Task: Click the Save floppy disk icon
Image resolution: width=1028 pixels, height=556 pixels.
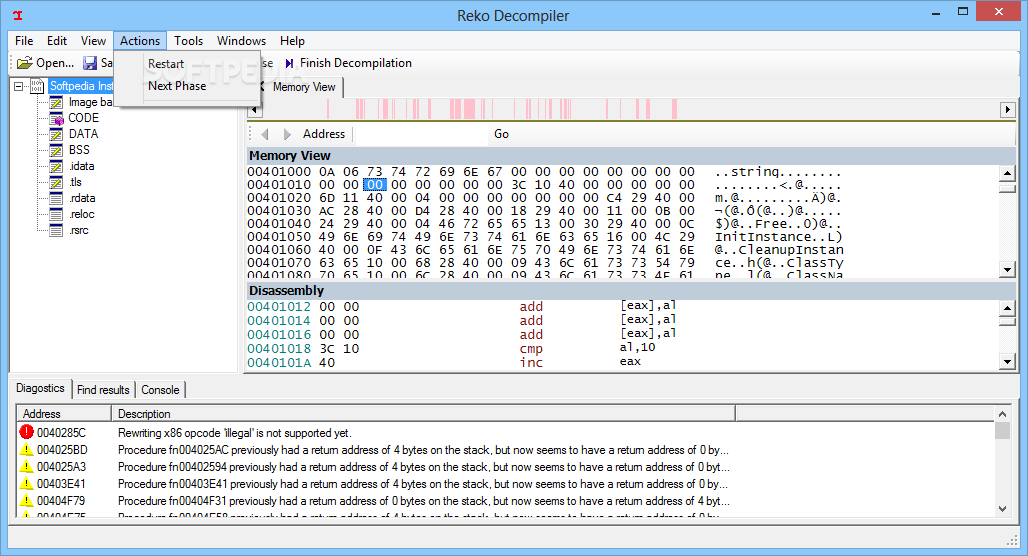Action: (90, 63)
